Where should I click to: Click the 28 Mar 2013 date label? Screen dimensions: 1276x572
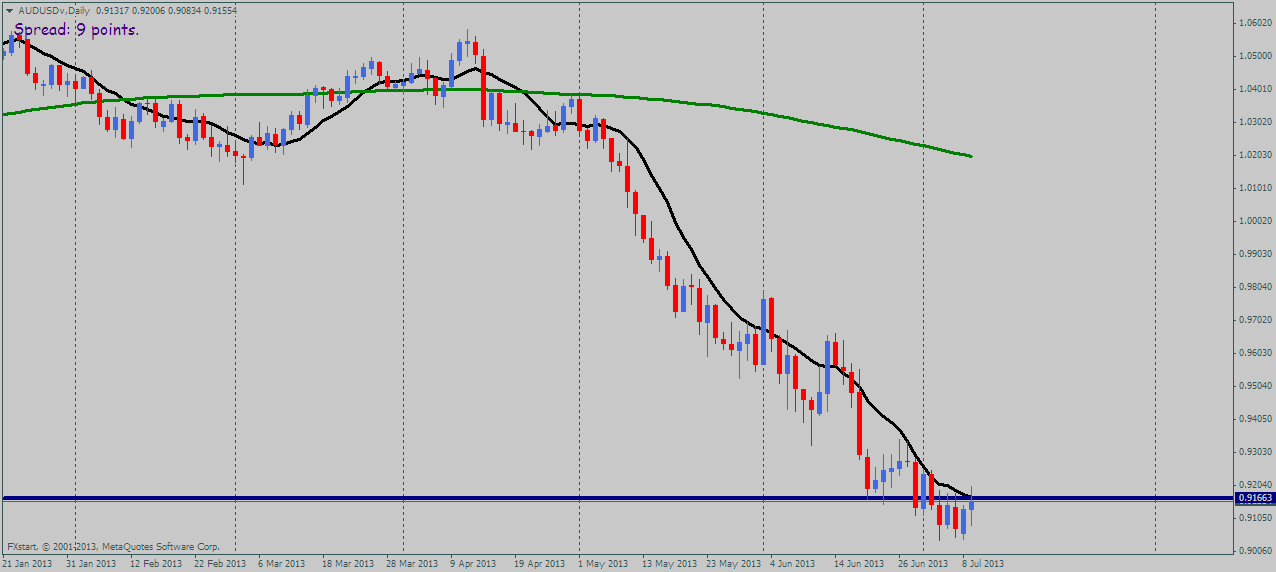point(413,564)
